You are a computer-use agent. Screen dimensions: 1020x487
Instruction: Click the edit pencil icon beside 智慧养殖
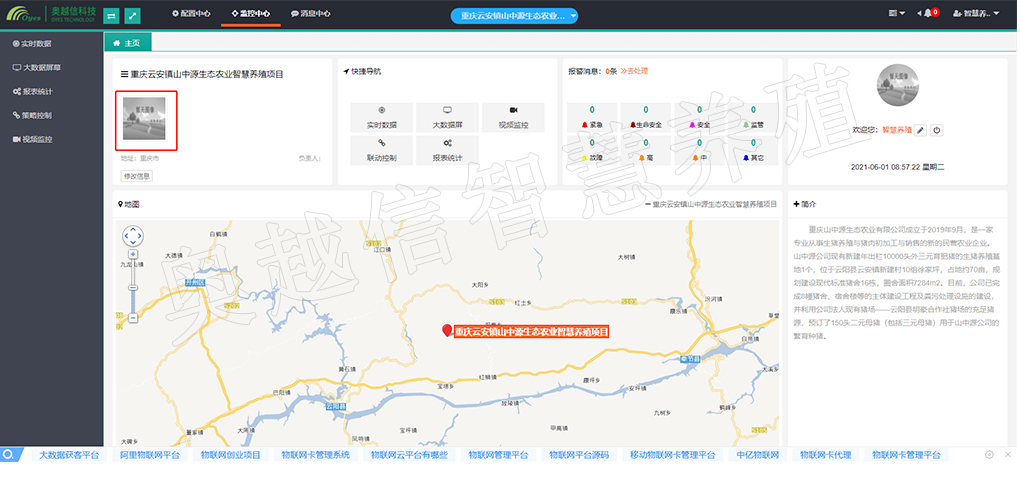tap(921, 131)
